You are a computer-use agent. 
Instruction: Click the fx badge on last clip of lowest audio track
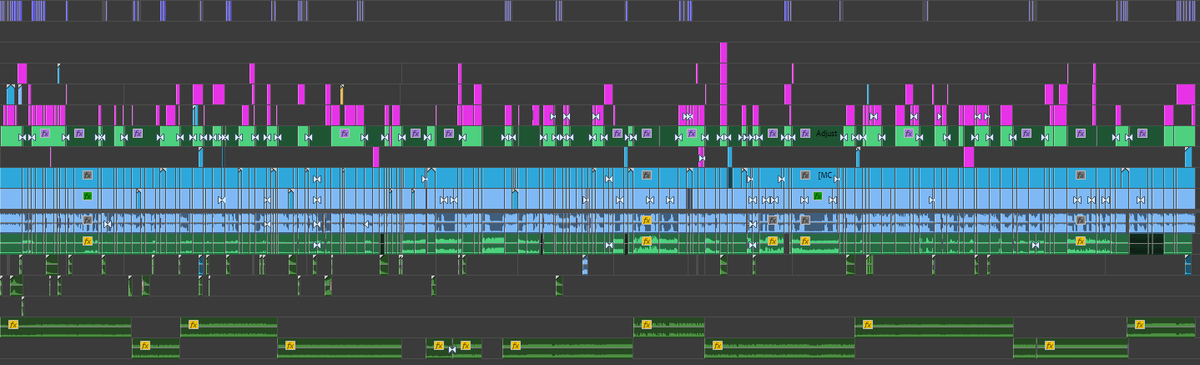point(1049,346)
